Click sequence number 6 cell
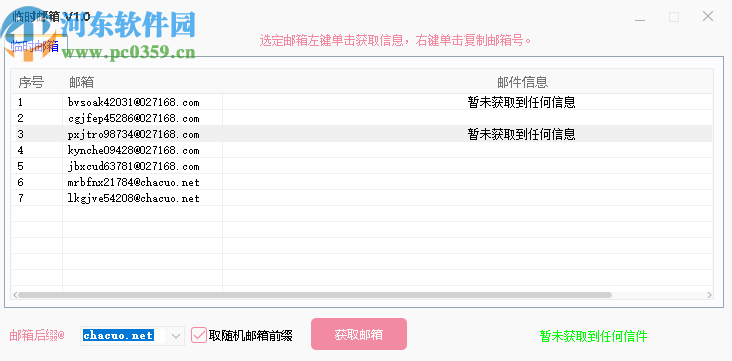The width and height of the screenshot is (732, 361). (37, 182)
